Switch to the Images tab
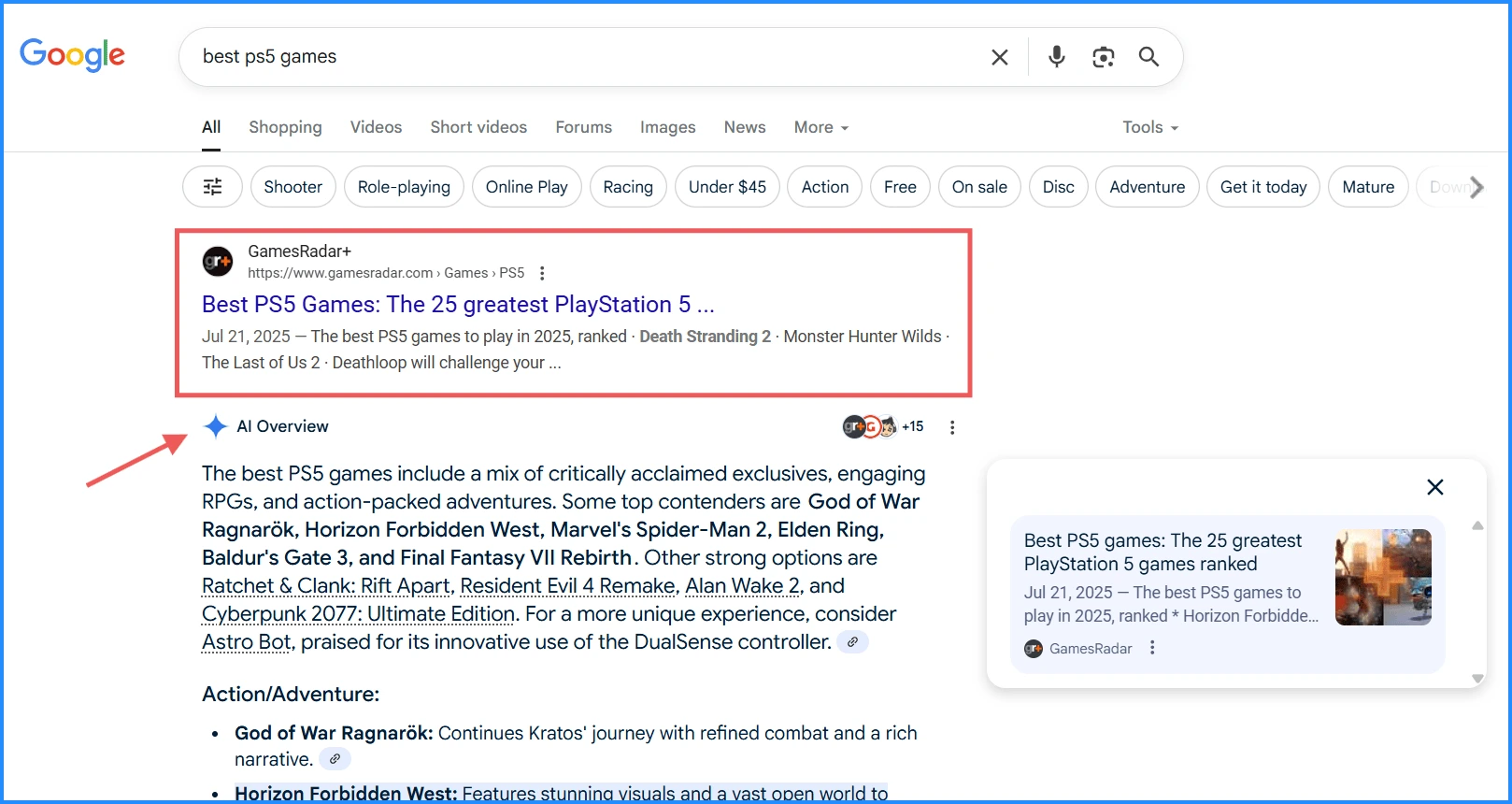This screenshot has width=1512, height=804. pos(667,127)
